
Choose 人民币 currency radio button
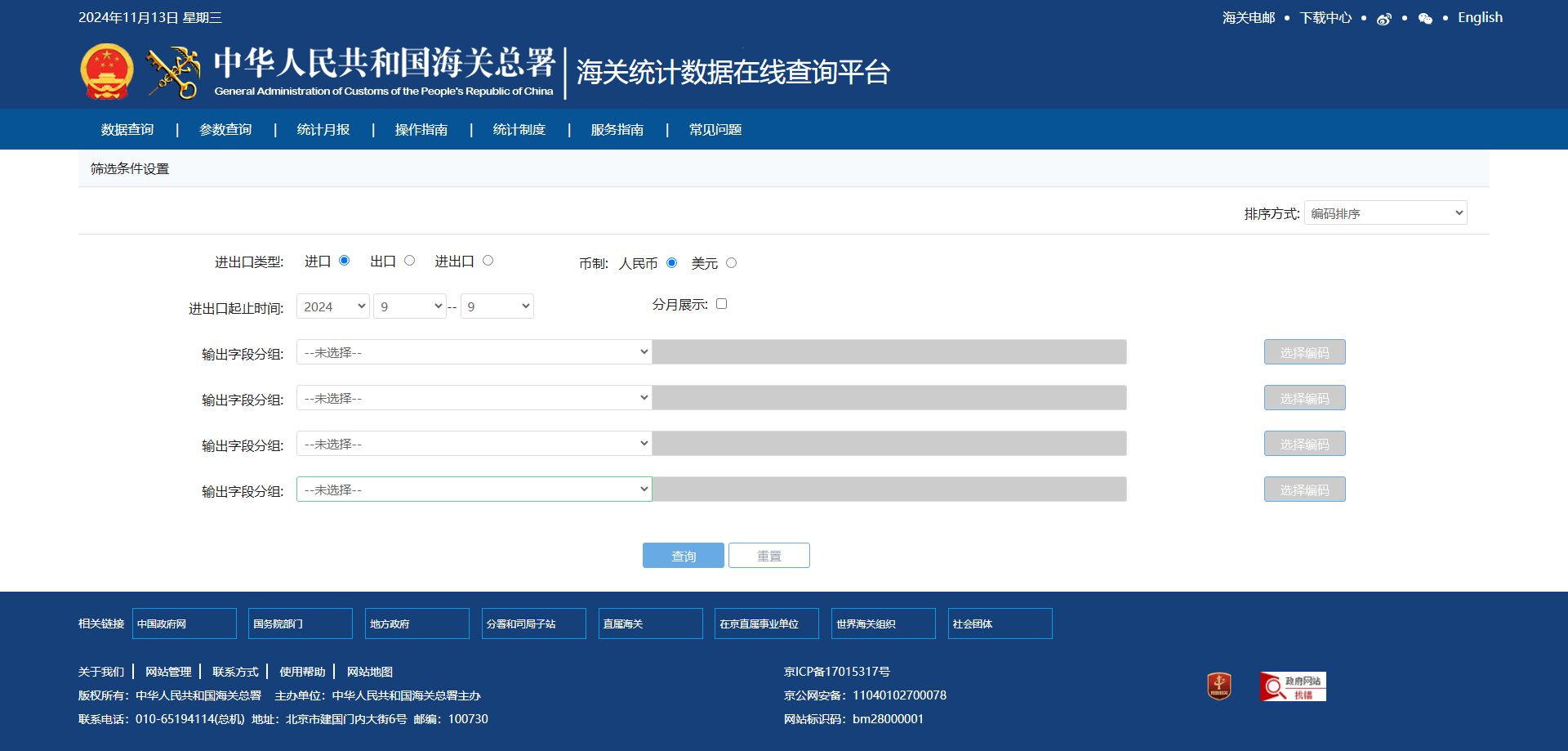pos(672,263)
